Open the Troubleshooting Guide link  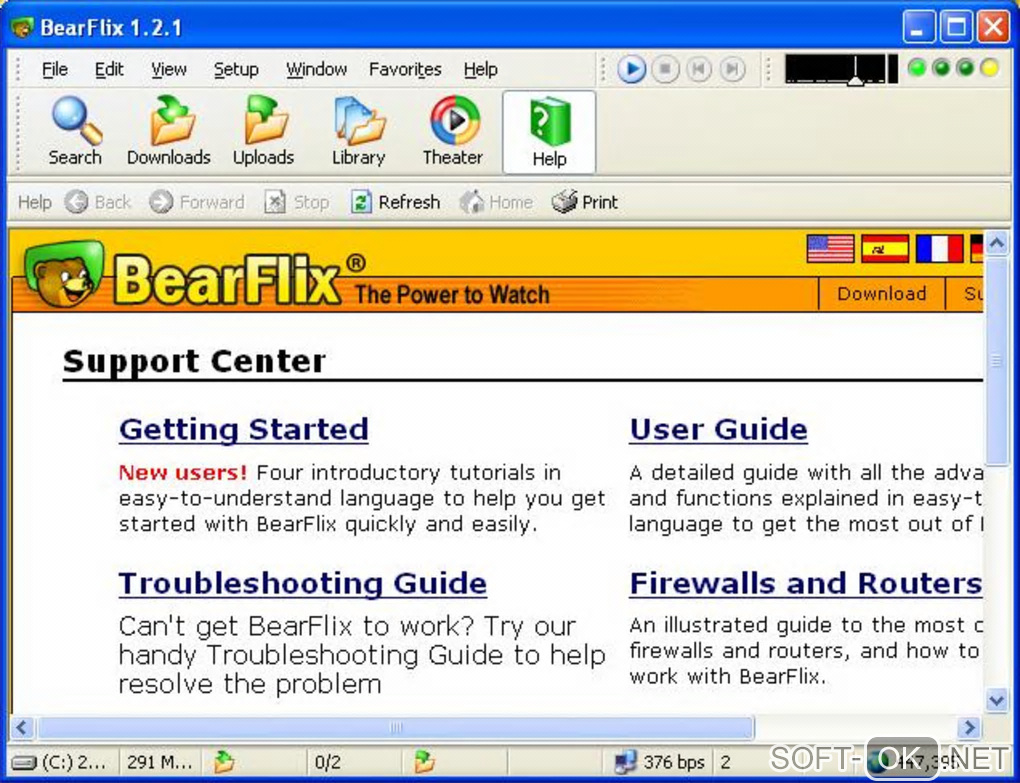point(302,583)
